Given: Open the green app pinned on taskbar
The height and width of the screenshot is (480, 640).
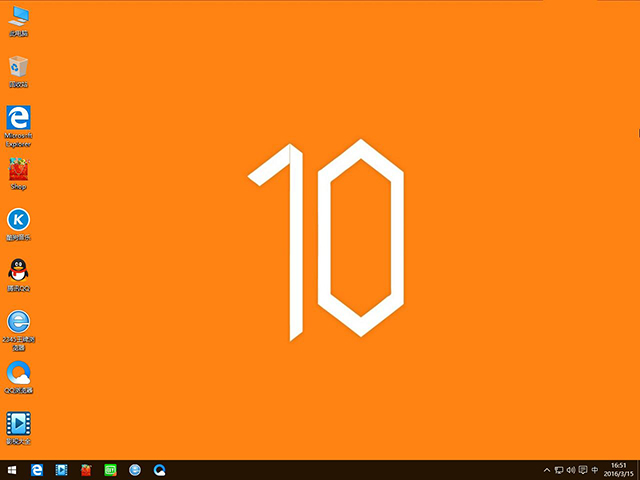Looking at the screenshot, I should coord(111,470).
